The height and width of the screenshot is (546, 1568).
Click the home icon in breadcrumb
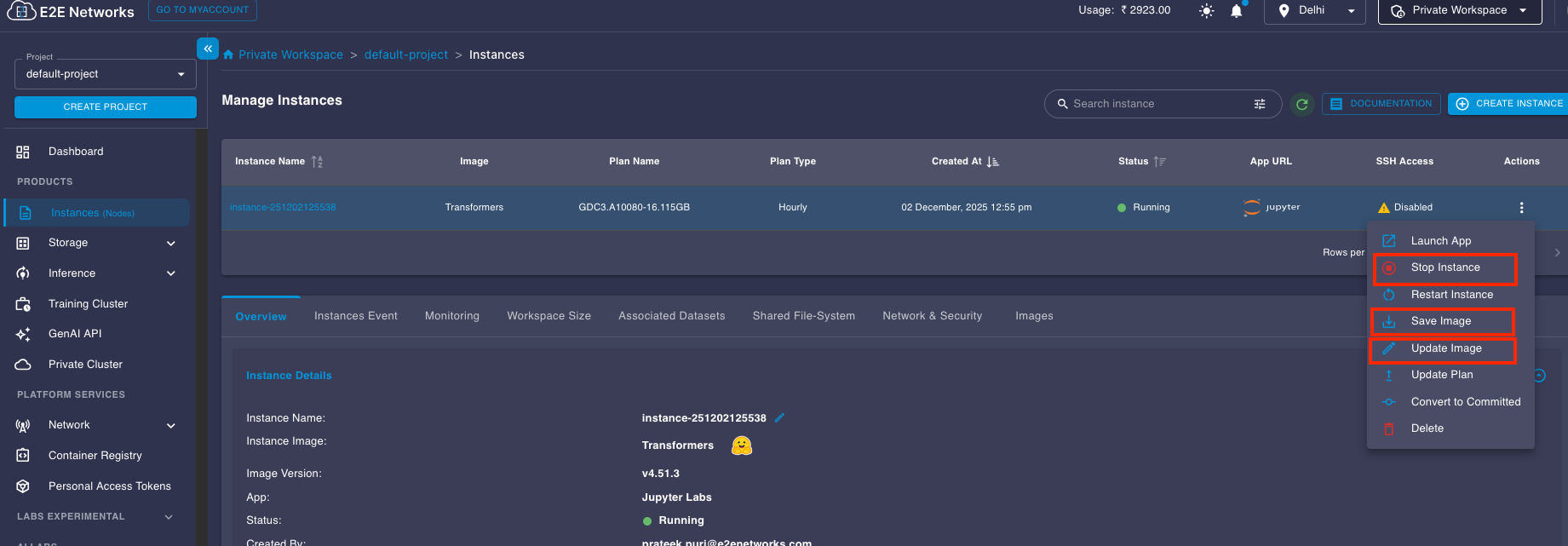(228, 55)
